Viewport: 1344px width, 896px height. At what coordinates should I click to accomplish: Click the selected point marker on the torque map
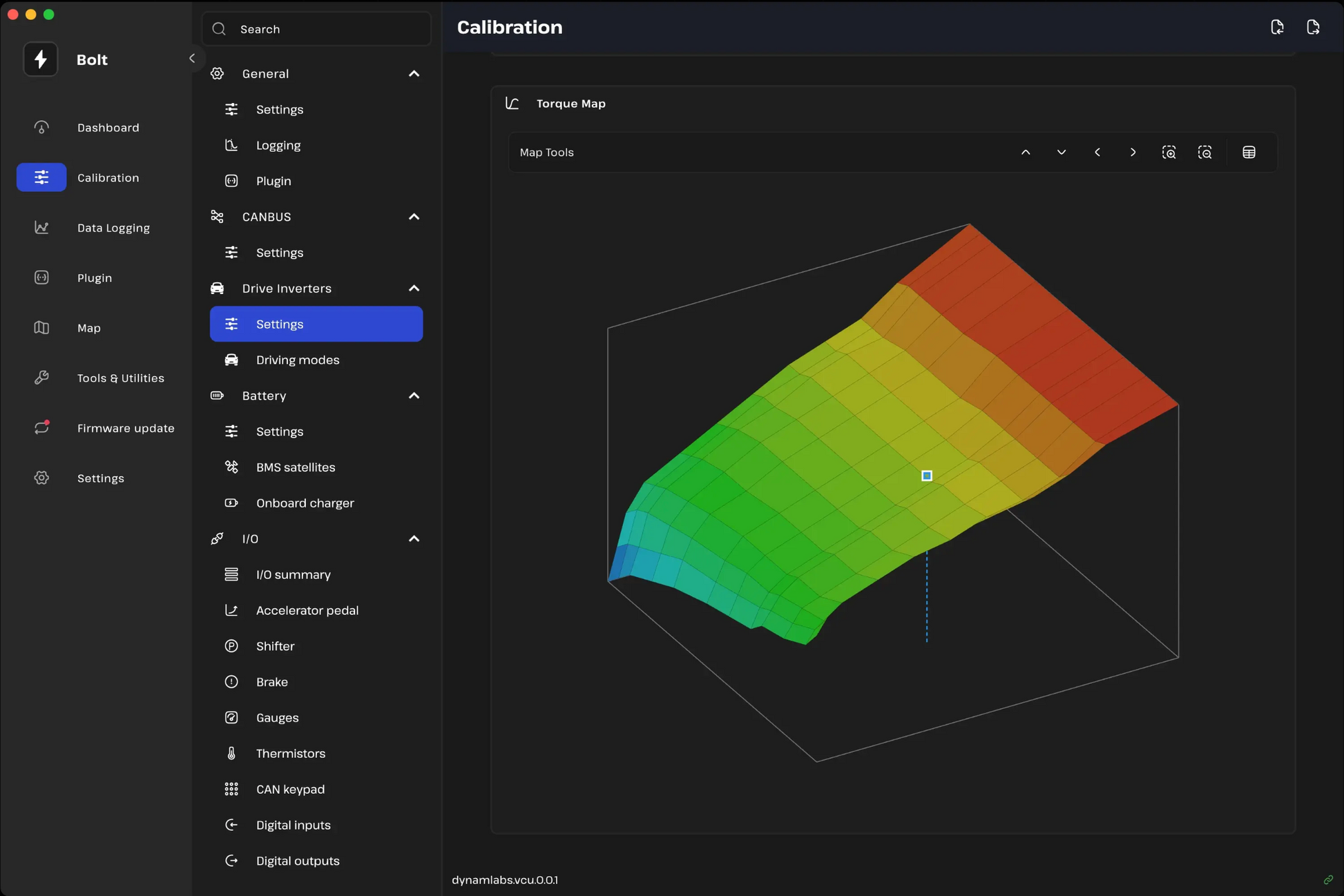click(x=927, y=476)
